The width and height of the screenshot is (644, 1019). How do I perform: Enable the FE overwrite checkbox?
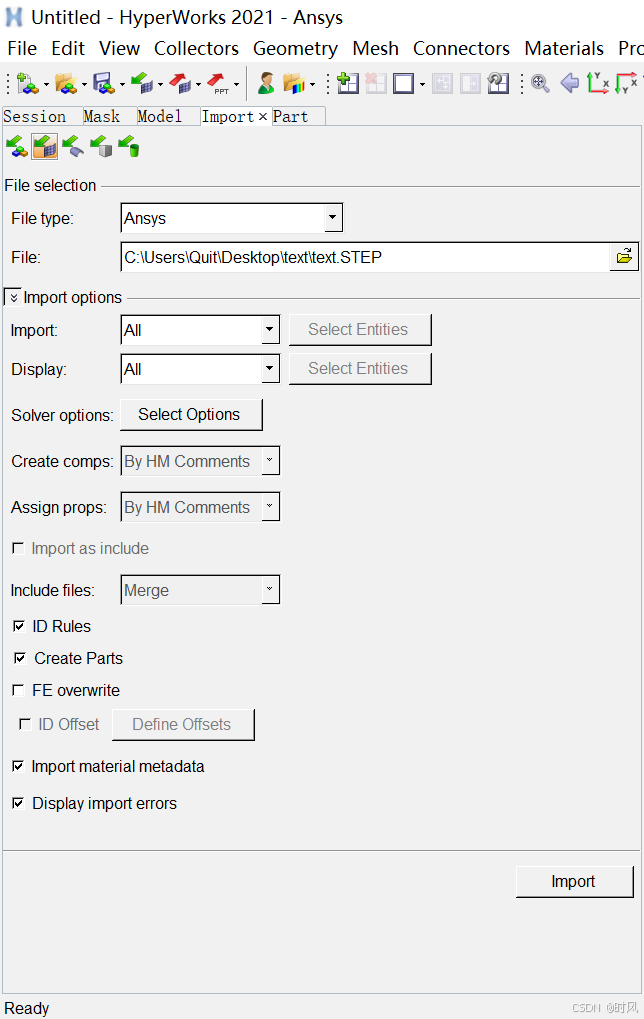tap(18, 690)
